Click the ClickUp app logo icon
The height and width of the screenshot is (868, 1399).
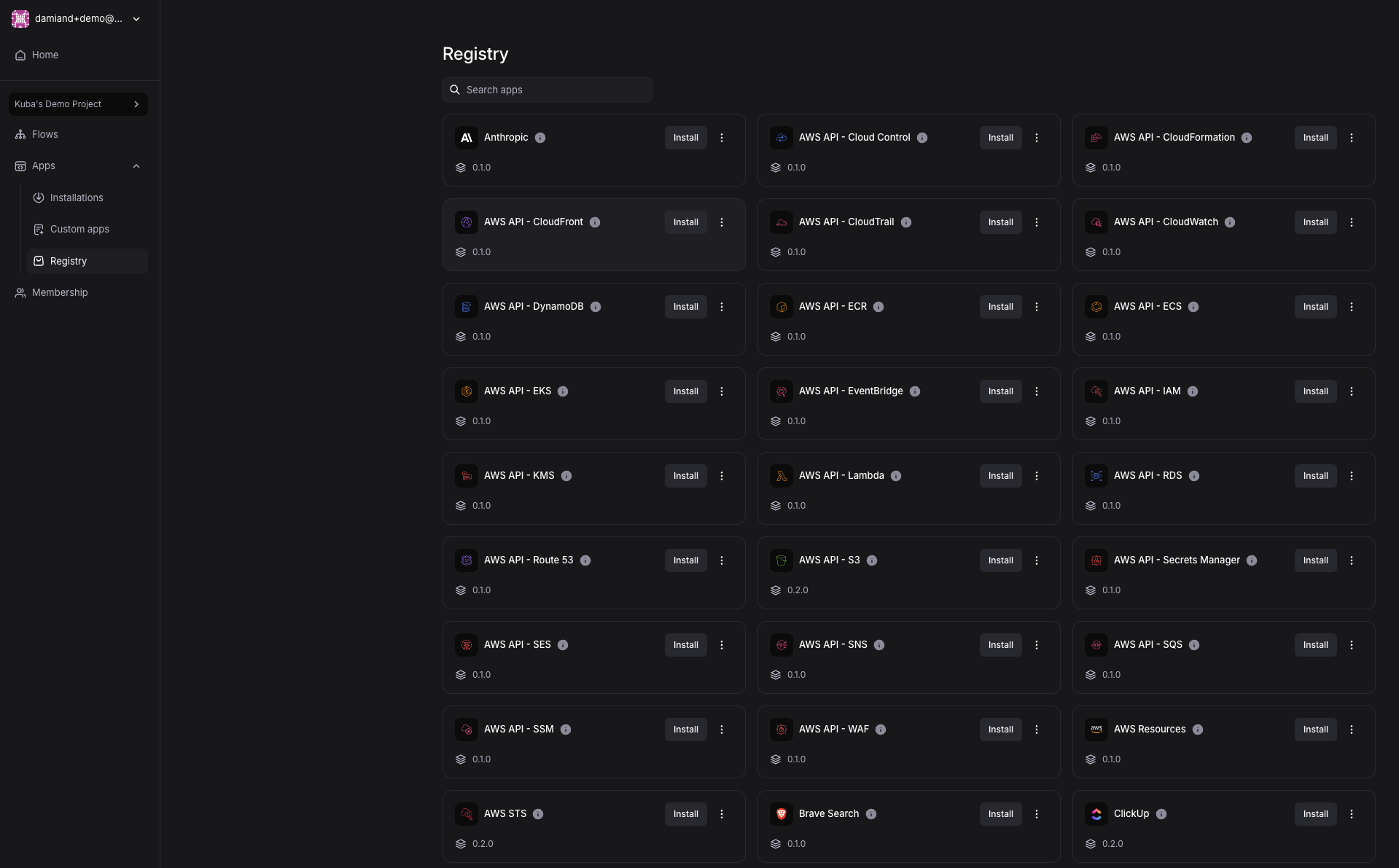tap(1096, 814)
